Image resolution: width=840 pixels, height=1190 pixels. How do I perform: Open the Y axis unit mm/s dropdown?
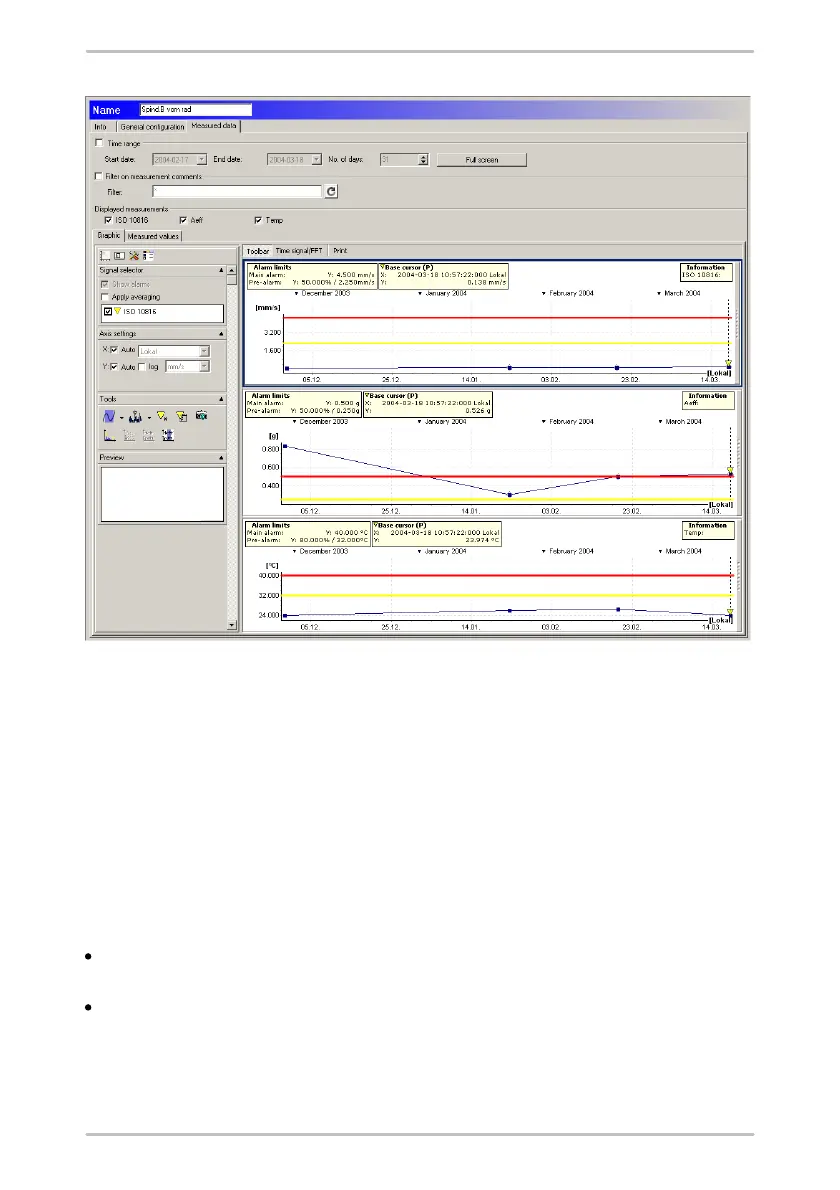[x=204, y=367]
